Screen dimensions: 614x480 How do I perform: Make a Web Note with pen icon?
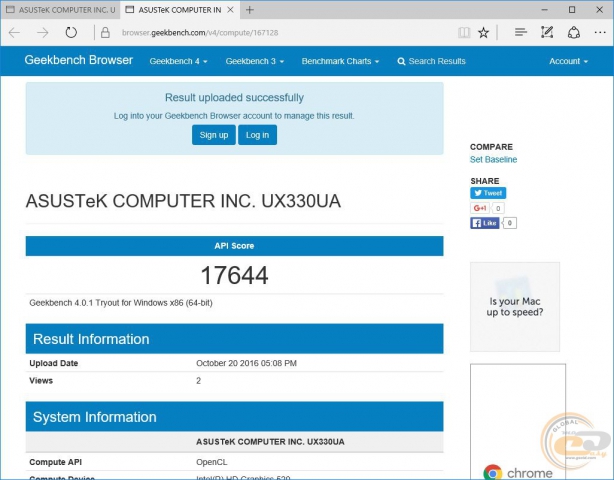pos(547,32)
